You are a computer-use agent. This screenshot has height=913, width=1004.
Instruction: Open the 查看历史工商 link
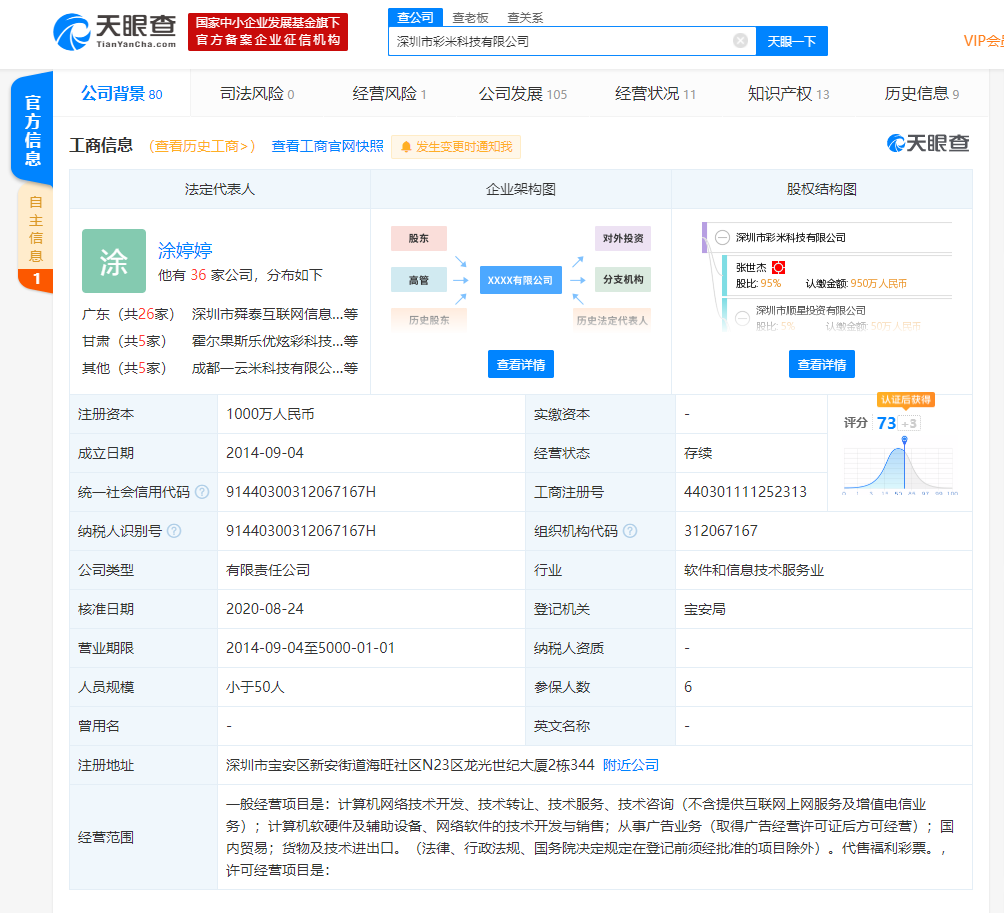coord(202,146)
